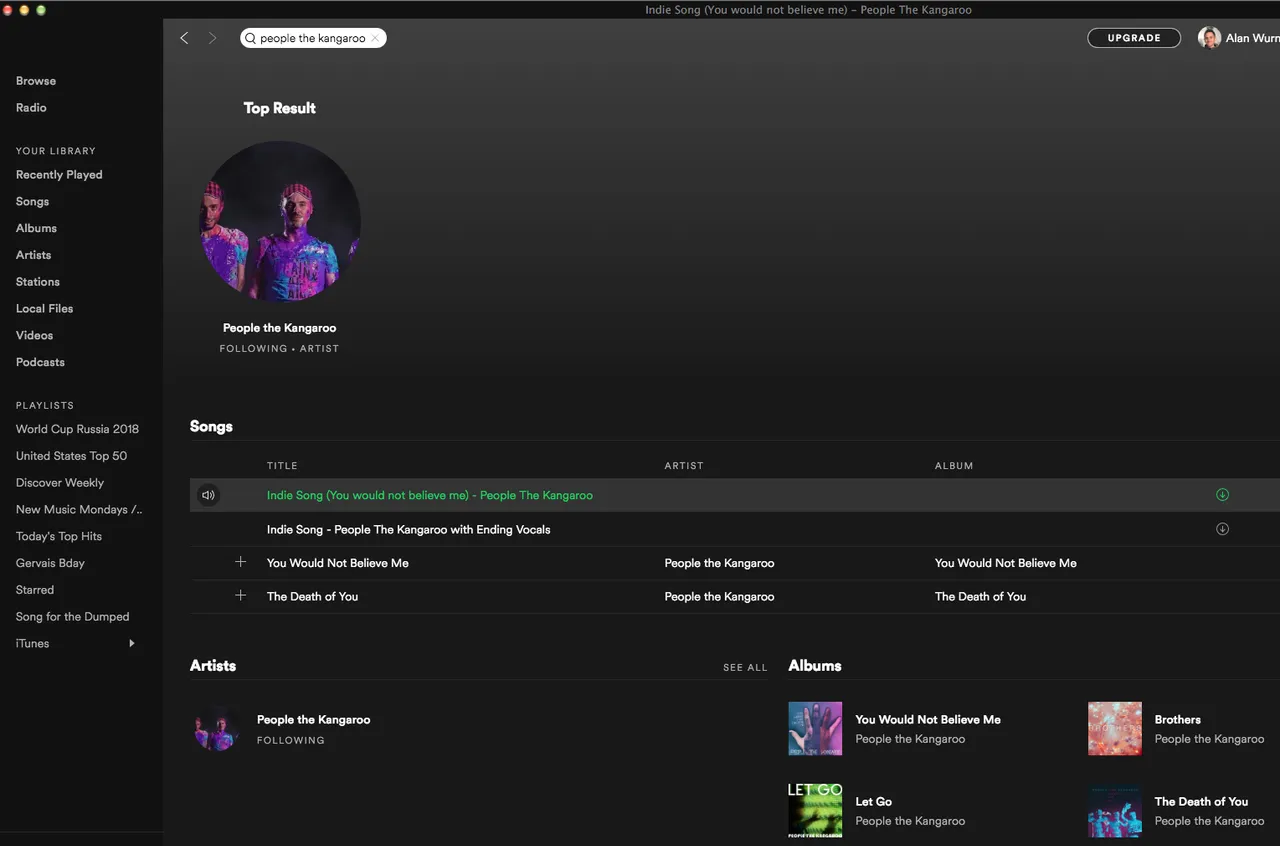
Task: Open Today's Top Hits playlist
Action: point(59,537)
